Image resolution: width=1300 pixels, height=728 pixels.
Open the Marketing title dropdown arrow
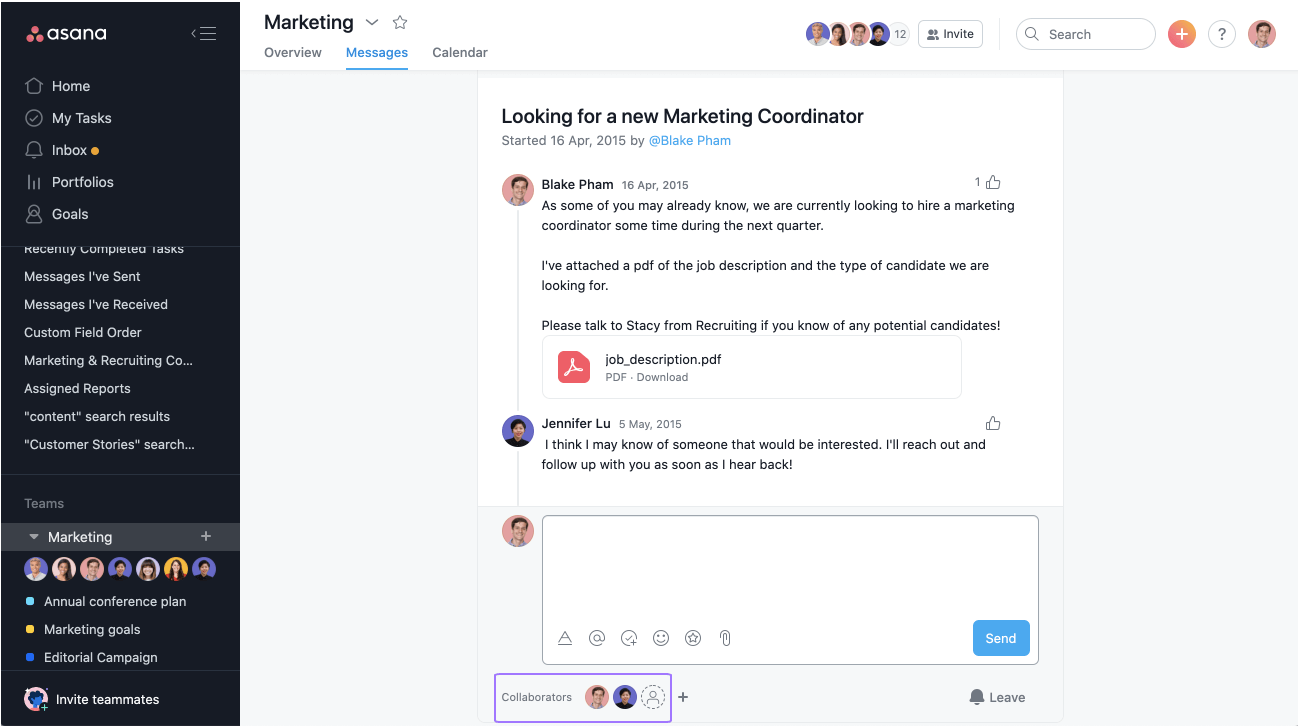click(372, 22)
